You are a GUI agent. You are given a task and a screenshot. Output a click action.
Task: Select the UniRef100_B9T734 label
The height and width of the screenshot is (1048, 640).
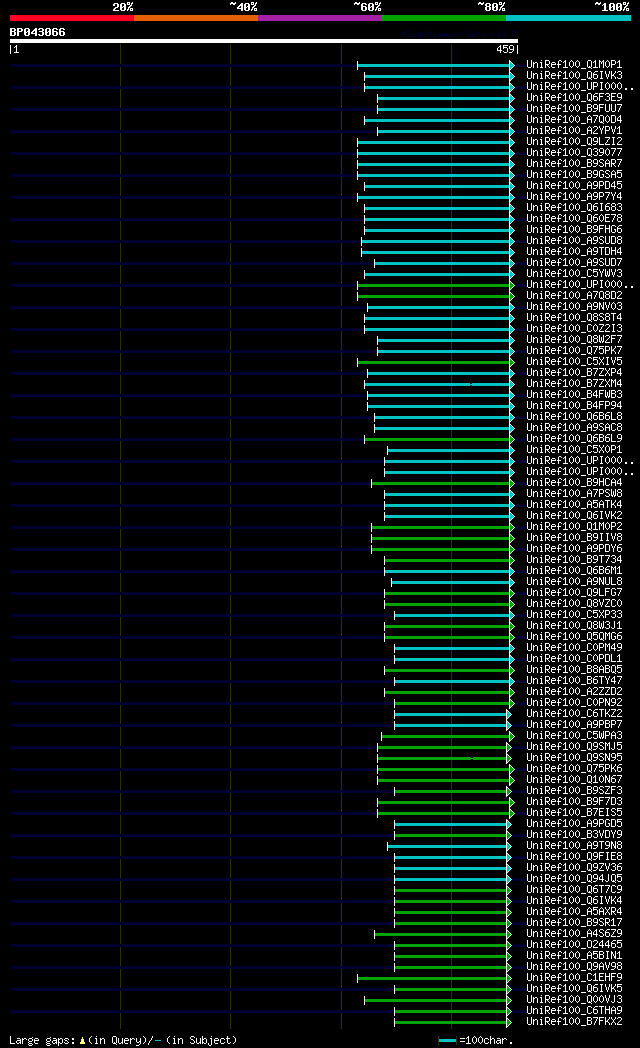[574, 559]
